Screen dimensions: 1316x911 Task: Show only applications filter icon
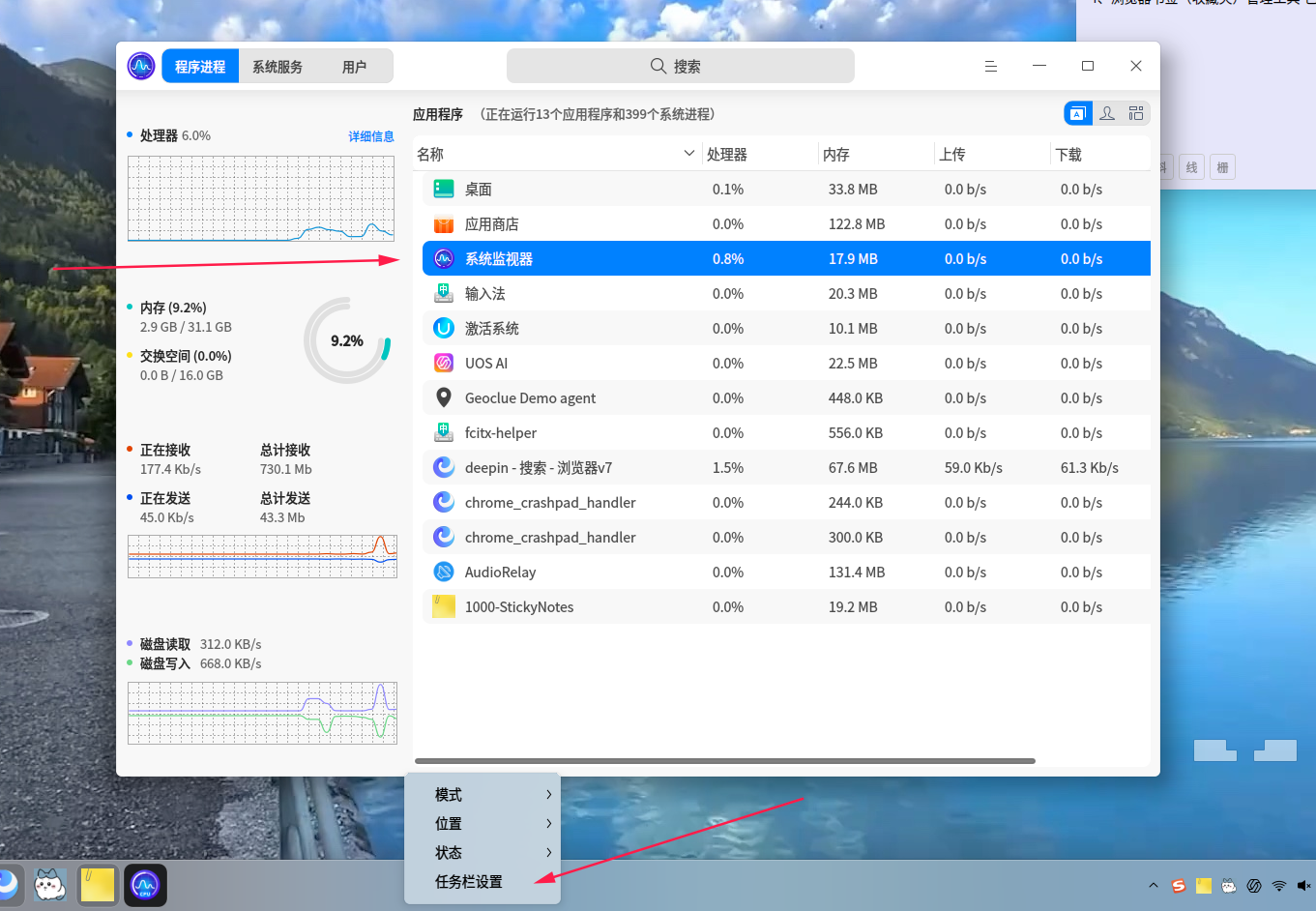[1078, 113]
